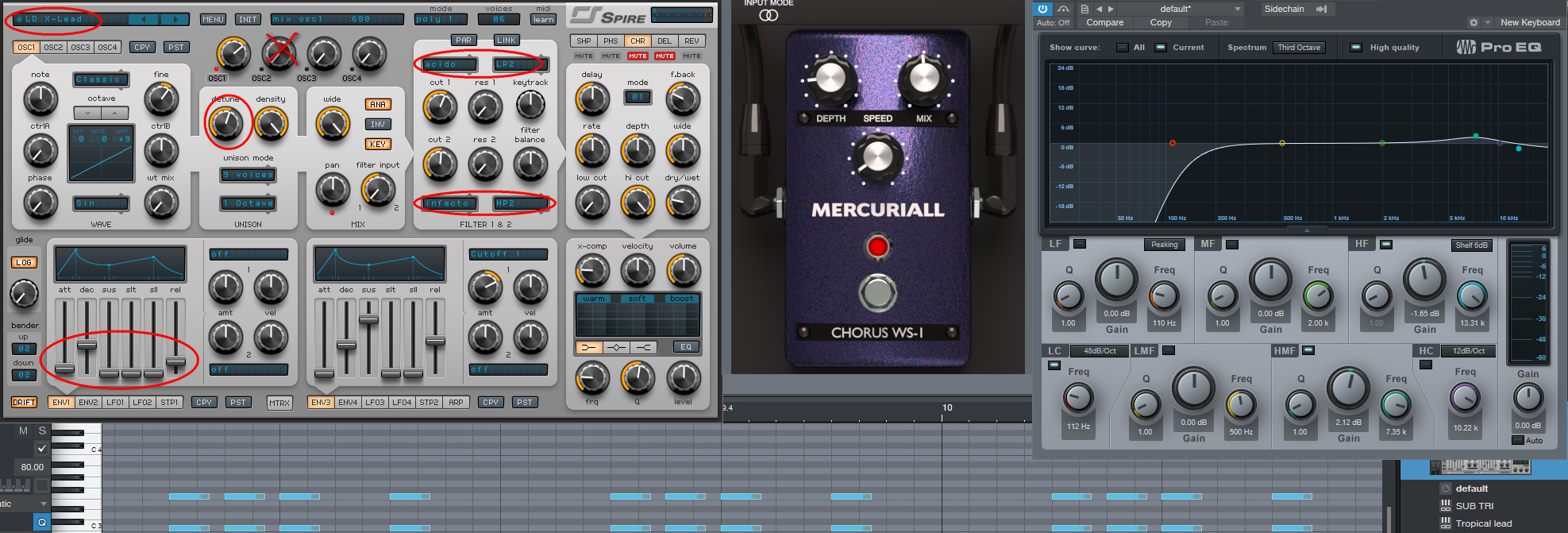Select the peak EQ shape icon in Spire
Image resolution: width=1568 pixels, height=533 pixels.
tap(617, 347)
